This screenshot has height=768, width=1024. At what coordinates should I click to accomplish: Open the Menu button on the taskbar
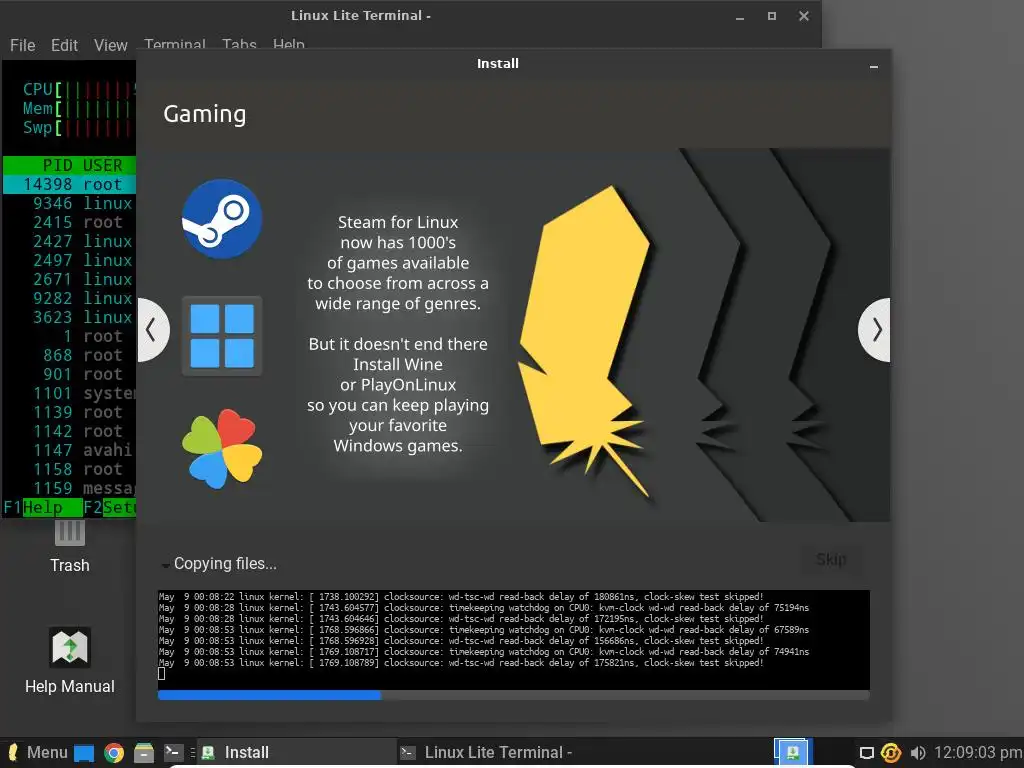pyautogui.click(x=37, y=752)
